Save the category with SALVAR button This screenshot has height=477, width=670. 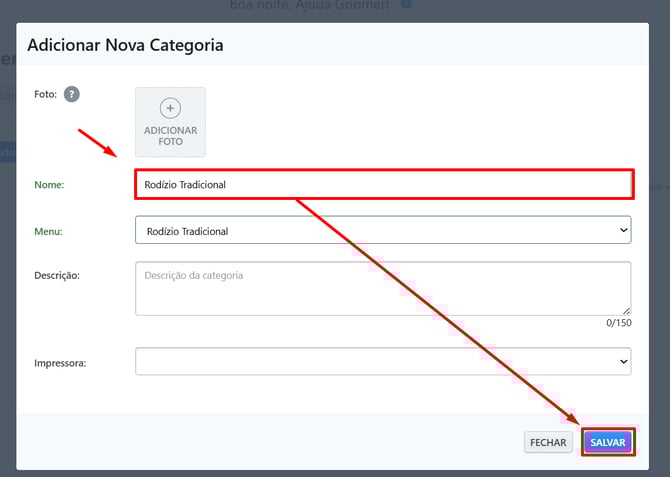(608, 442)
